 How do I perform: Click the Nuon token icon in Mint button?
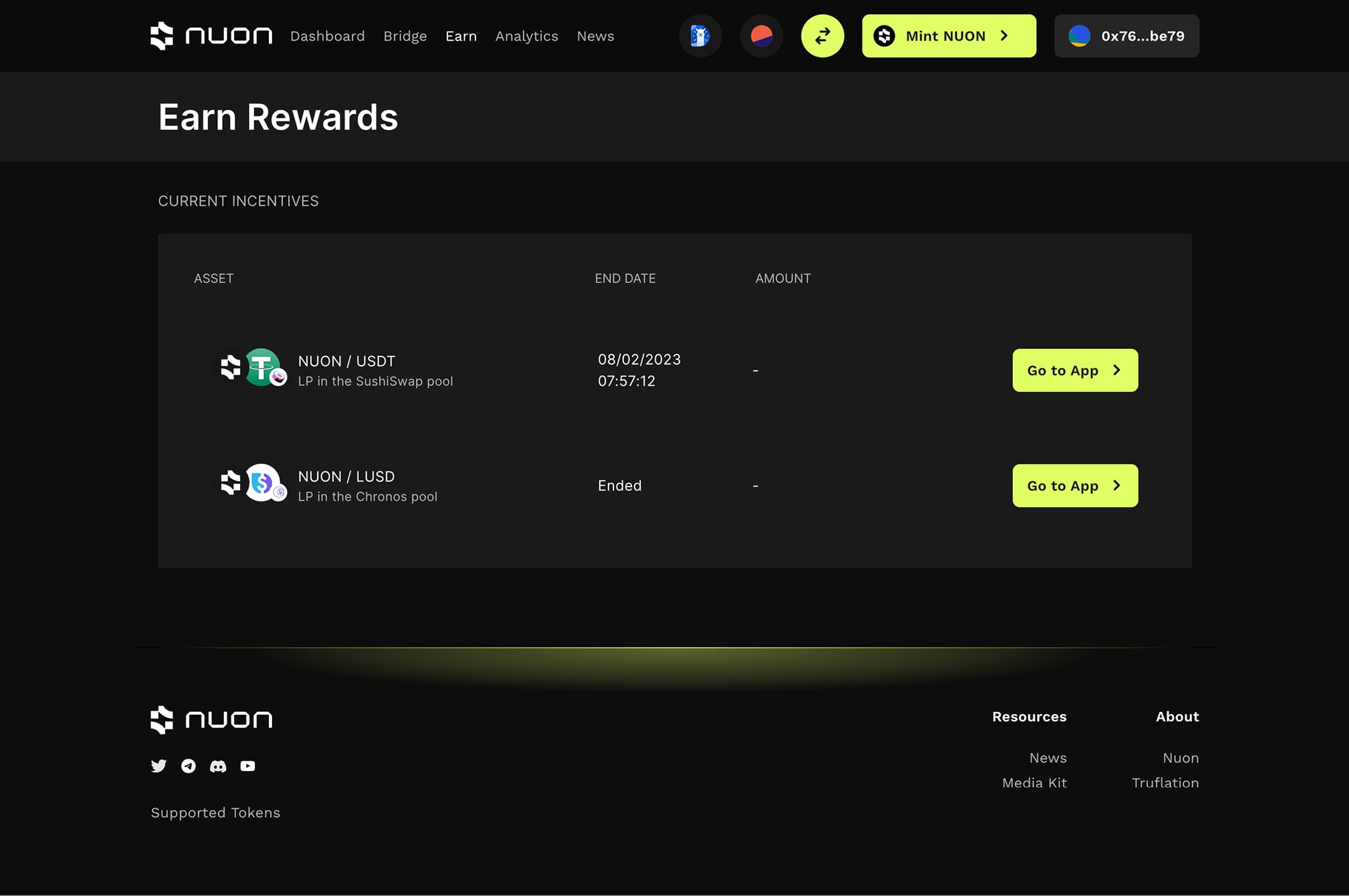click(x=884, y=36)
